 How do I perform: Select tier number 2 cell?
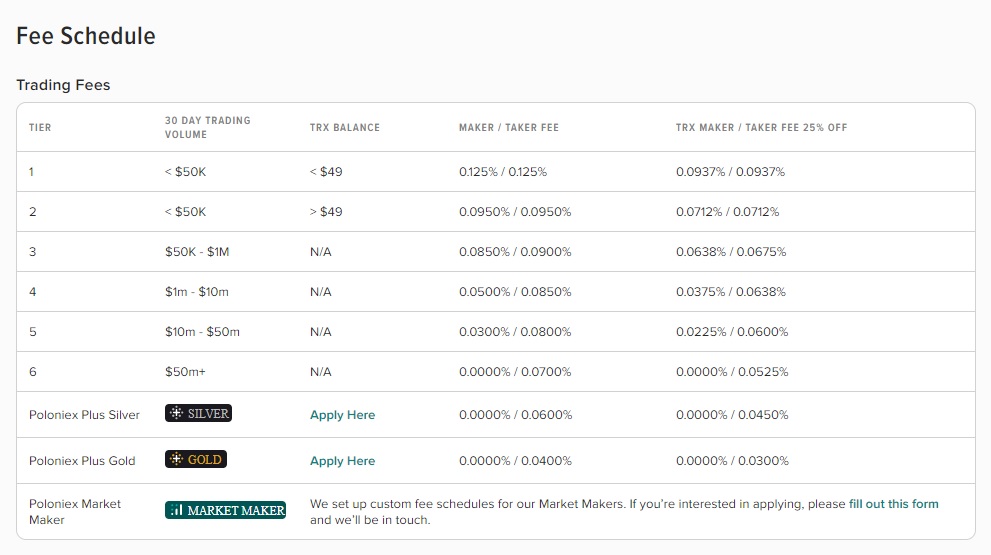33,212
